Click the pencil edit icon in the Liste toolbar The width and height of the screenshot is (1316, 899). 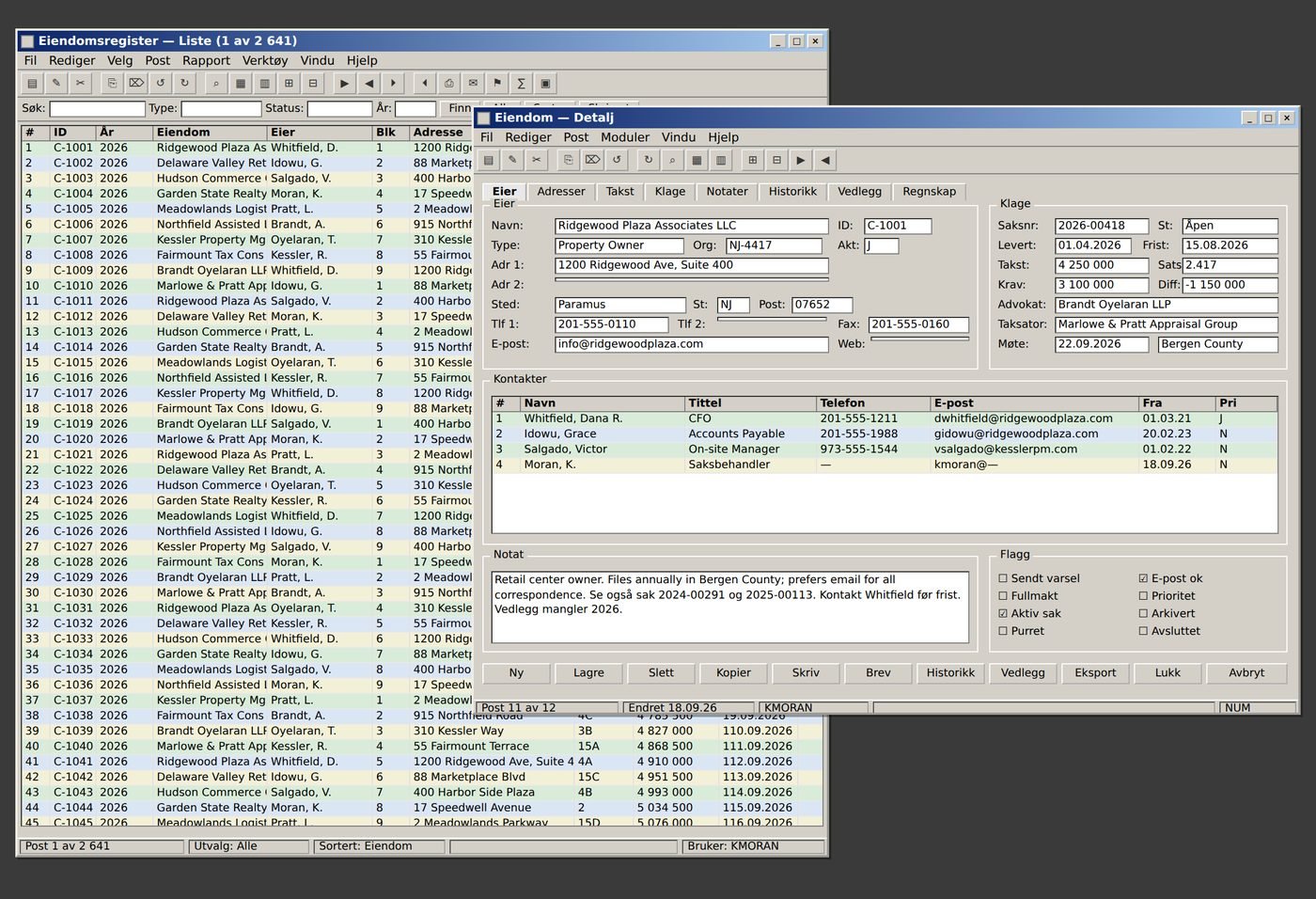[56, 83]
